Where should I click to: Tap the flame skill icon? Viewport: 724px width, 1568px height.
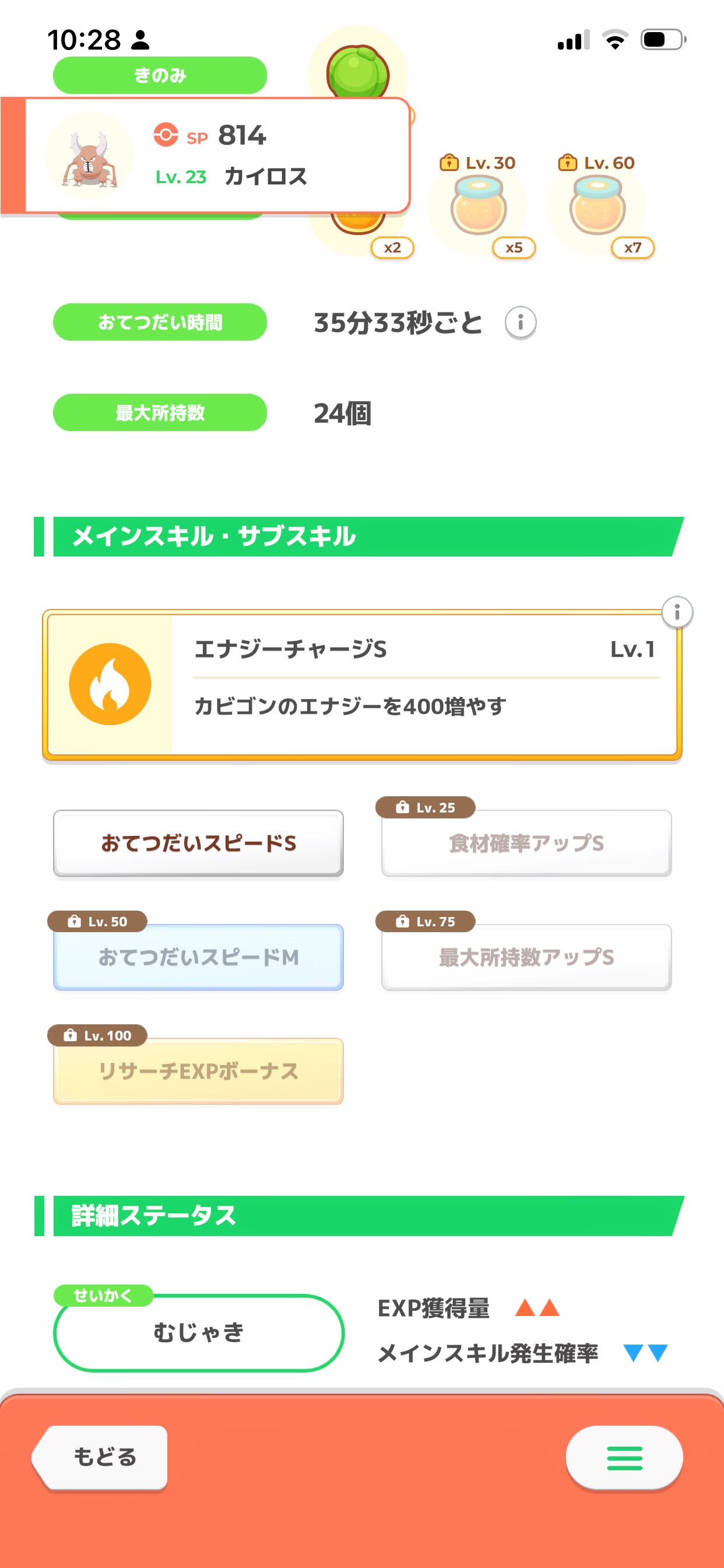110,684
